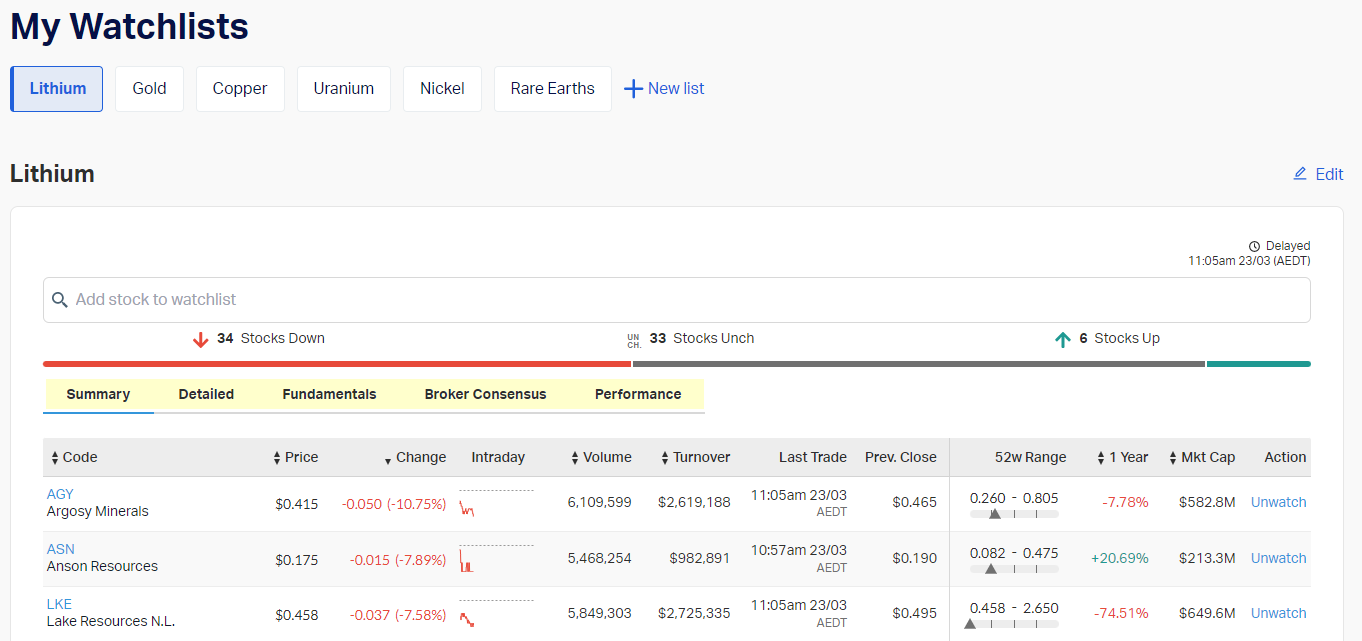The width and height of the screenshot is (1362, 641).
Task: Click the Edit watchlist link
Action: click(x=1318, y=174)
